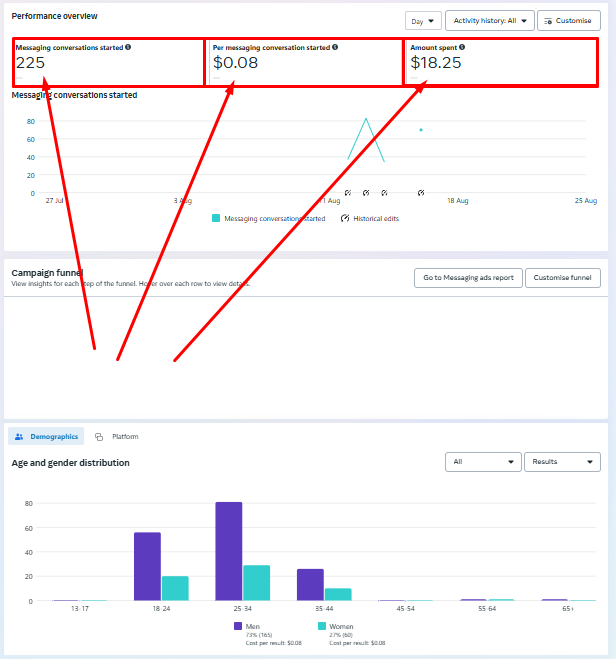Viewport: 616px width, 659px height.
Task: Click info icon beside Per messaging conversation started
Action: click(x=334, y=47)
